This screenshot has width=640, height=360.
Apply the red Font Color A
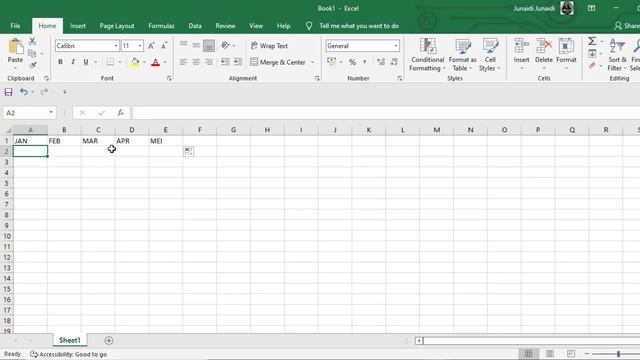156,62
